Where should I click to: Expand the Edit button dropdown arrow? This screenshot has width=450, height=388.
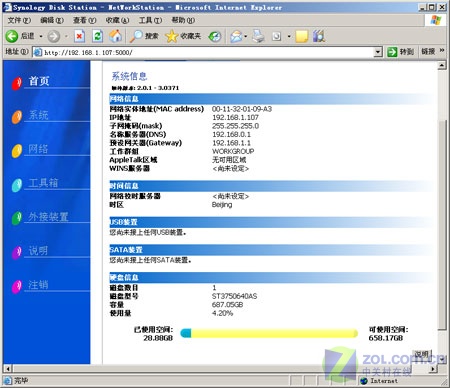click(x=289, y=36)
